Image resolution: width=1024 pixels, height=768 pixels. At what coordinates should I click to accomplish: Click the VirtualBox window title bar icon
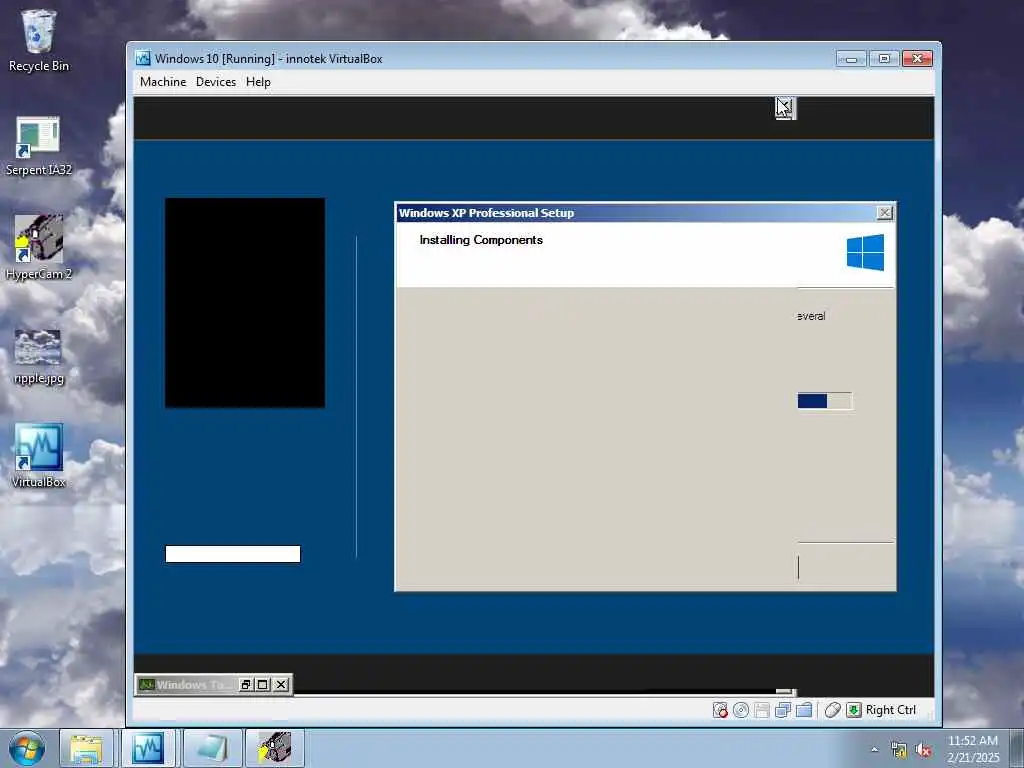pyautogui.click(x=143, y=58)
